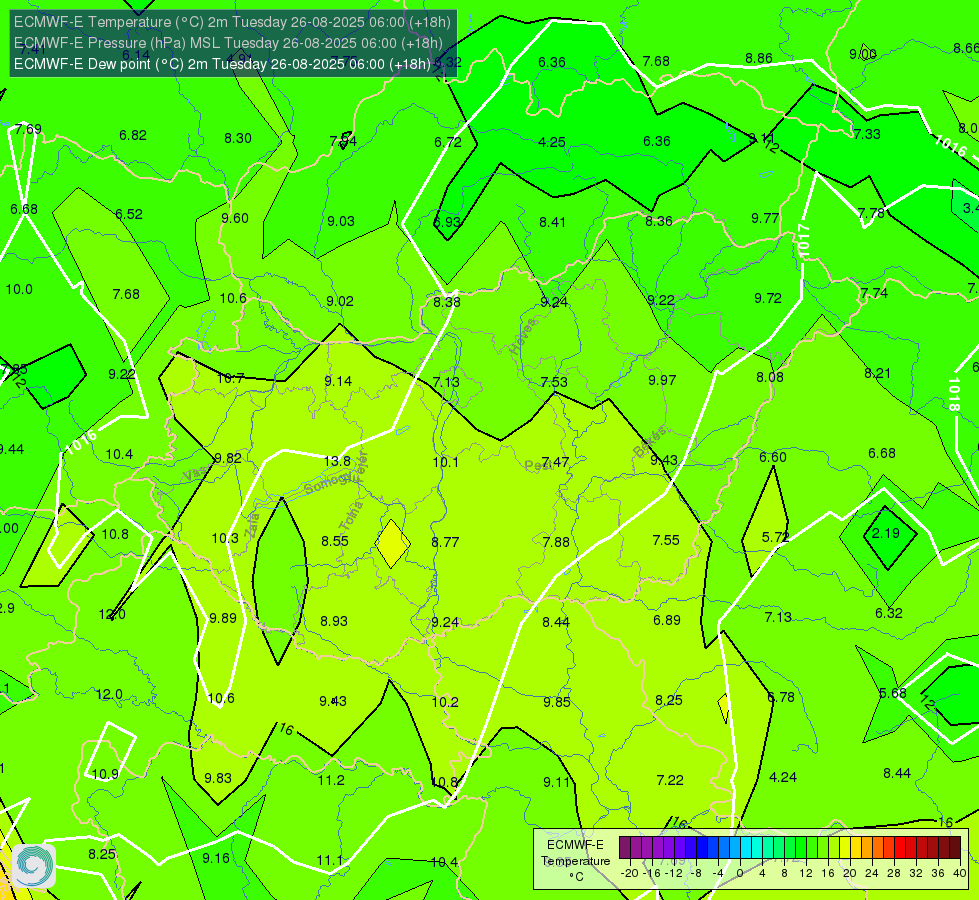Select the ECMWF-E Temperature 2m legend line
The width and height of the screenshot is (979, 900).
click(232, 22)
